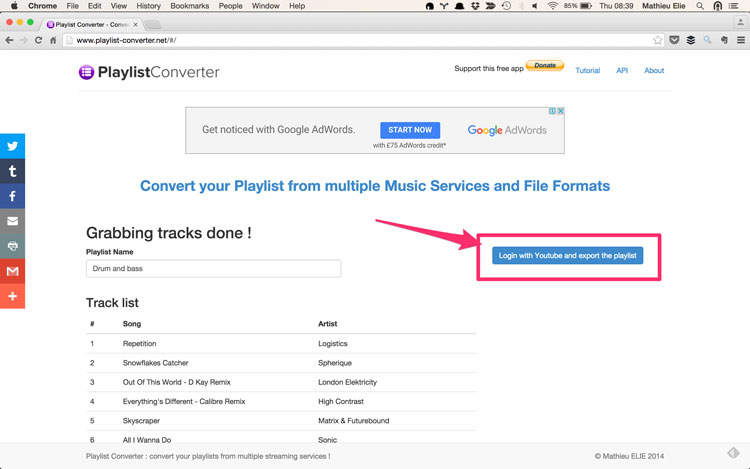Screen dimensions: 750x469
Task: Click the AdChoices info icon
Action: tap(552, 111)
